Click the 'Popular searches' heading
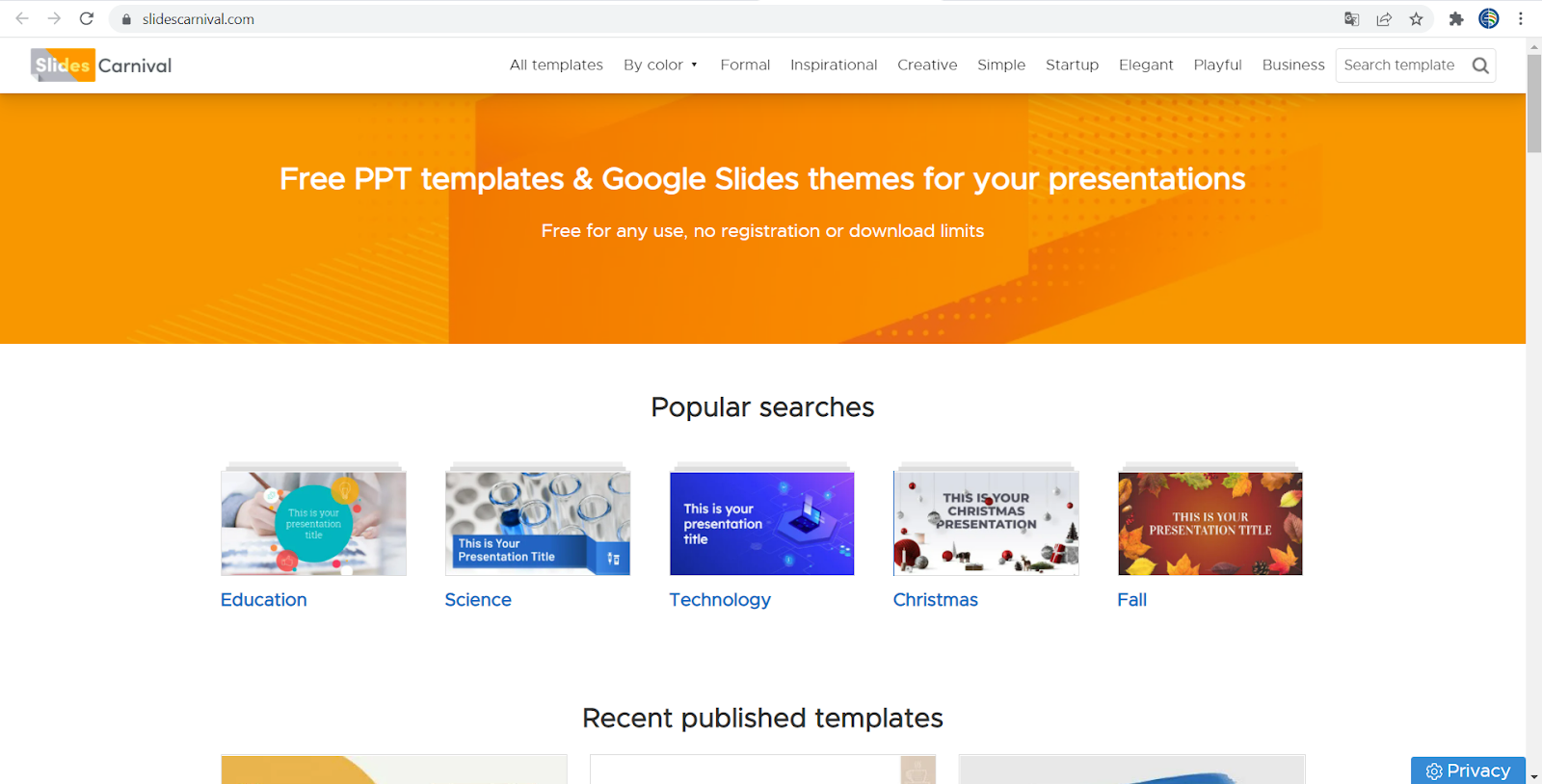This screenshot has width=1542, height=784. [x=762, y=407]
